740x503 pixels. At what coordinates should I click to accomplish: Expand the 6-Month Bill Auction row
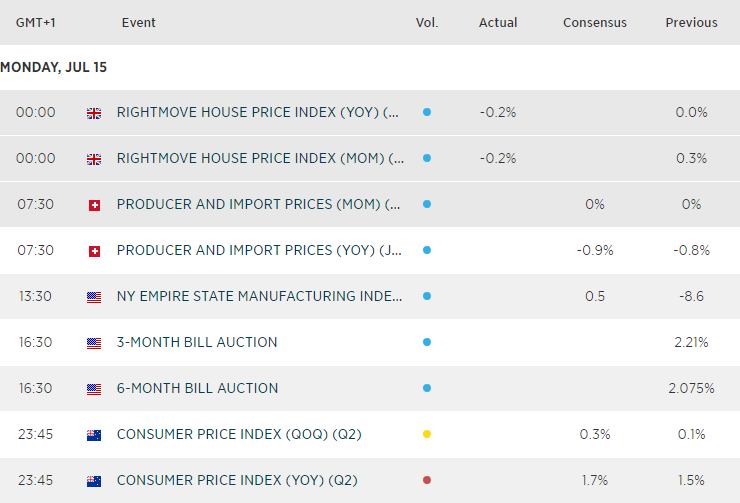point(197,388)
